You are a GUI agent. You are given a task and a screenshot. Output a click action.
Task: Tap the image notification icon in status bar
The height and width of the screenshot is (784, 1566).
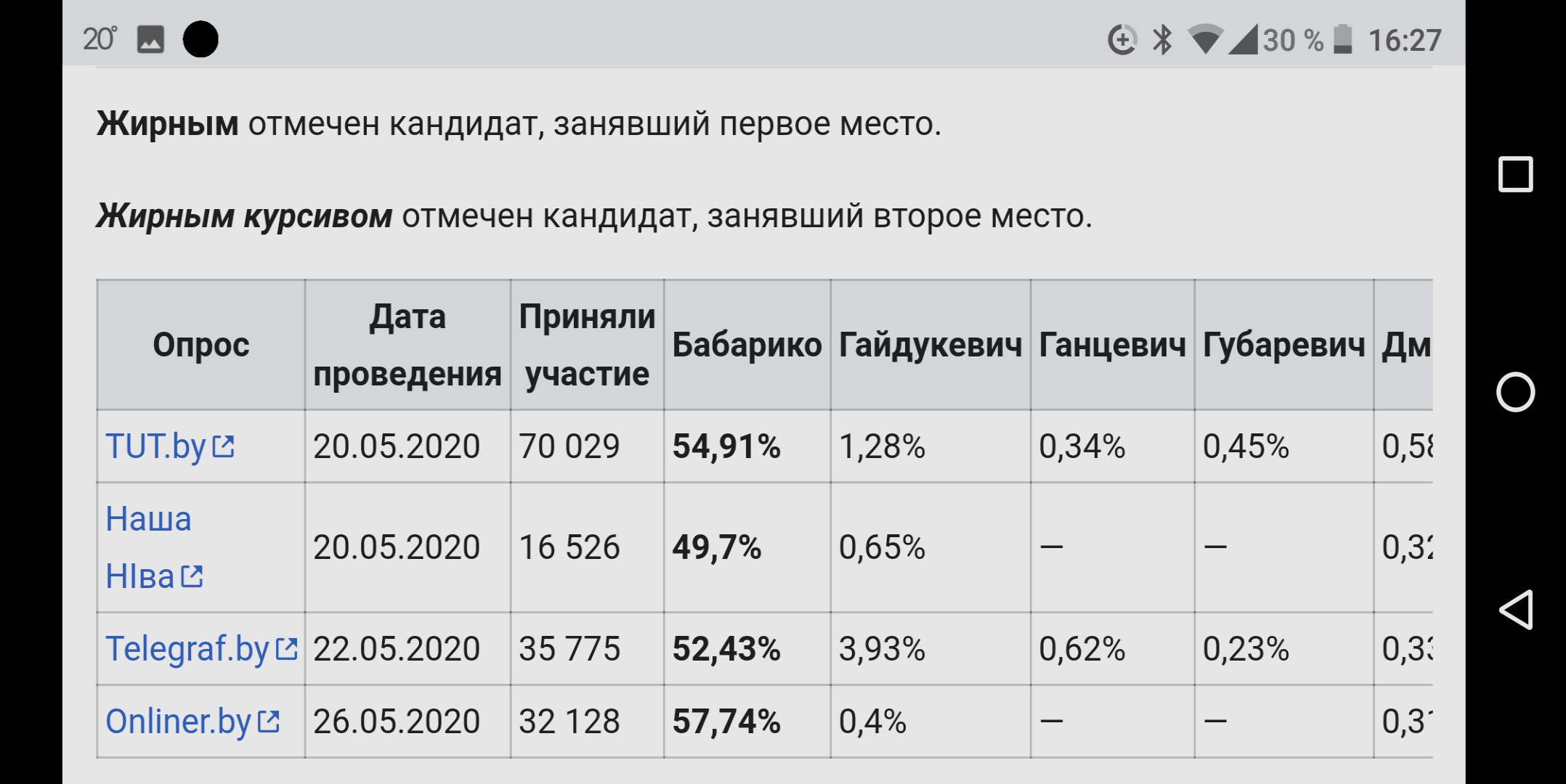[150, 39]
